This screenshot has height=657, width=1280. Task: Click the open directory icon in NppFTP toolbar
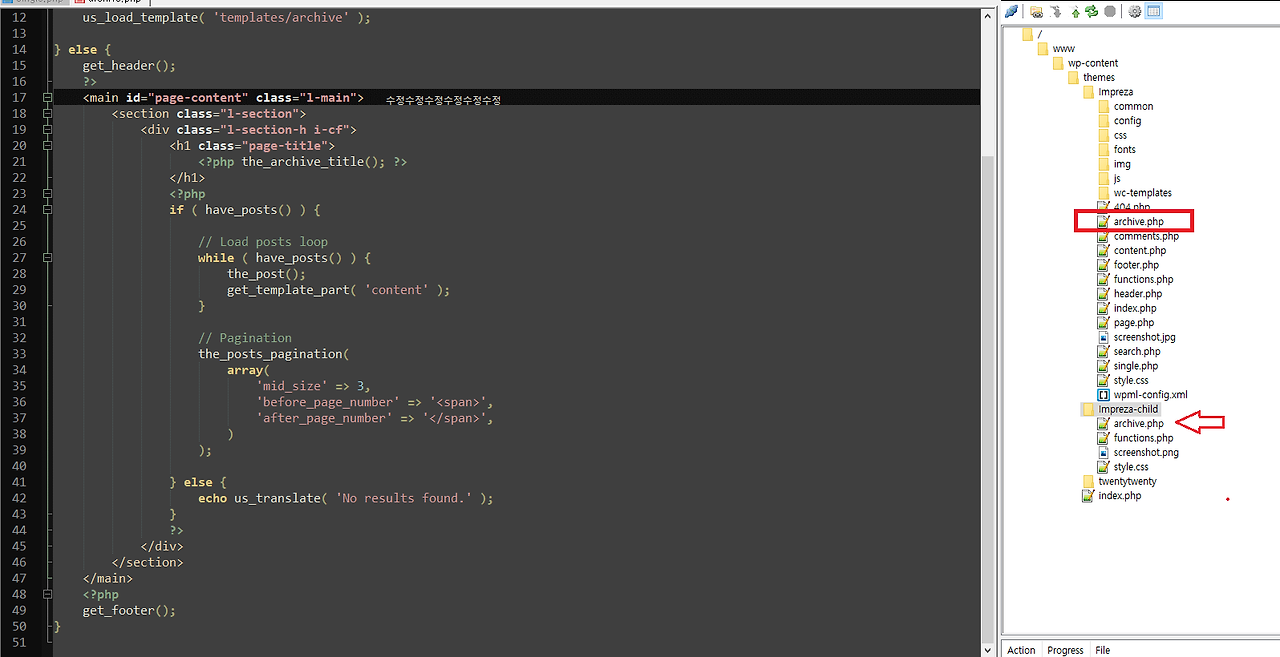tap(1036, 11)
